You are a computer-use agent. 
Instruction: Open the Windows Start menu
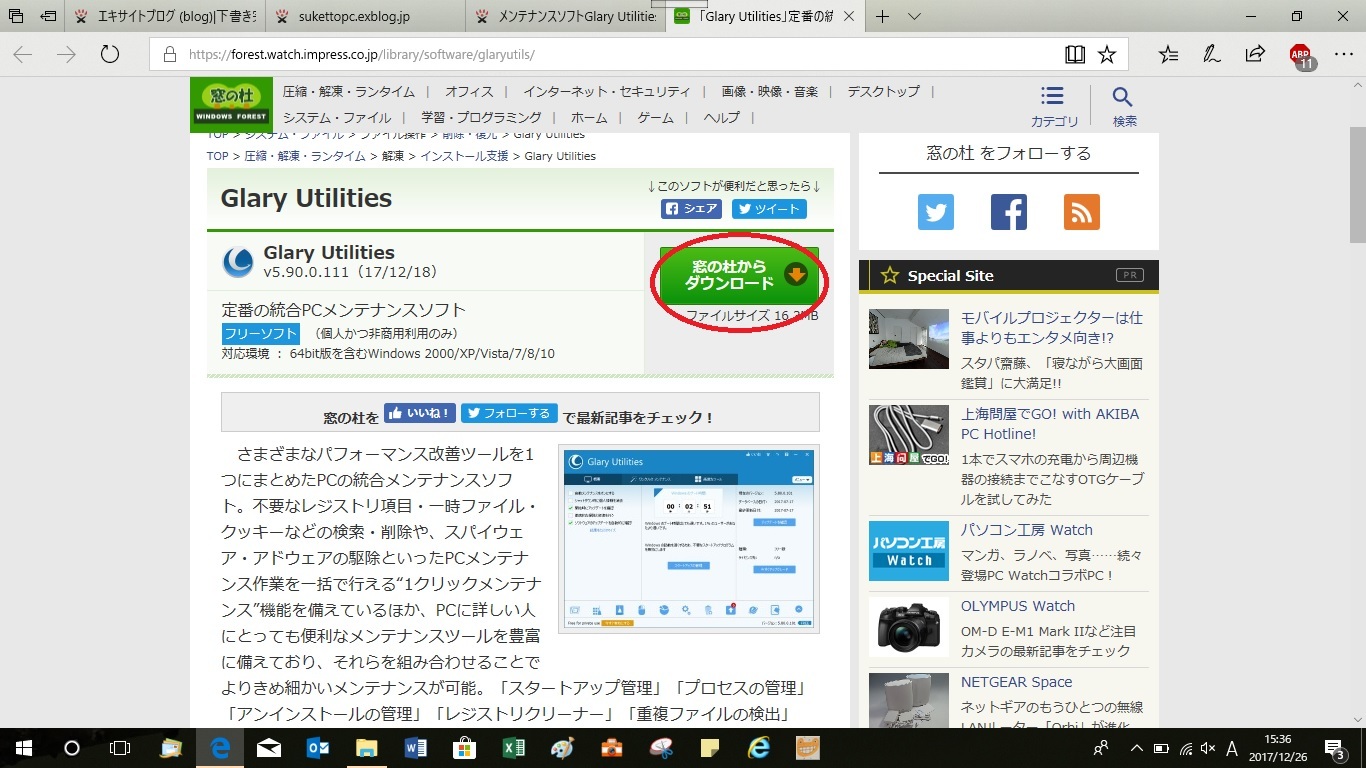click(x=24, y=748)
